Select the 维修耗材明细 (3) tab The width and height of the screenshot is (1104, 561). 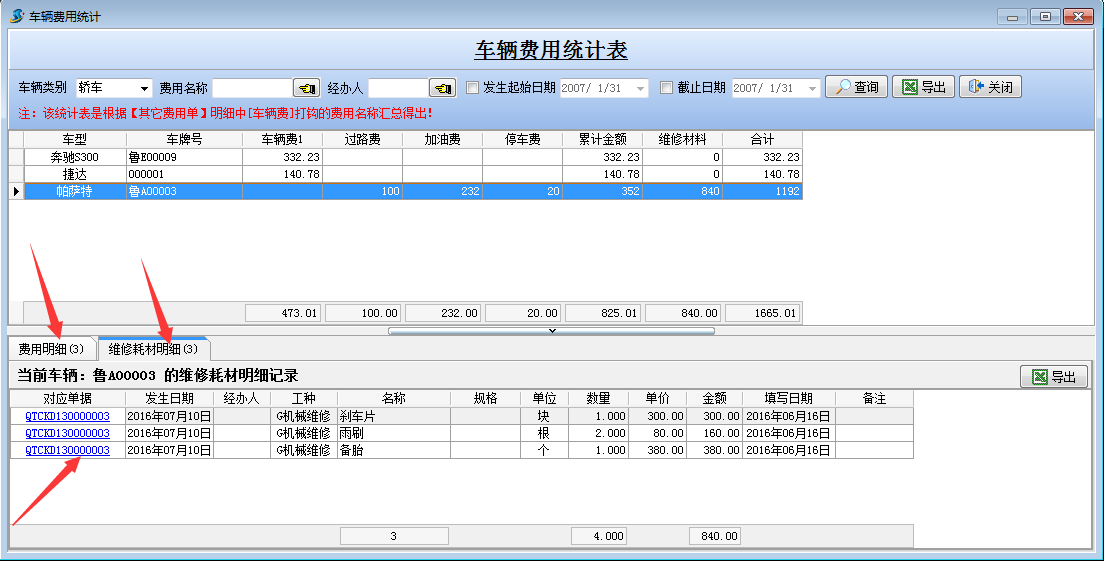(x=153, y=349)
